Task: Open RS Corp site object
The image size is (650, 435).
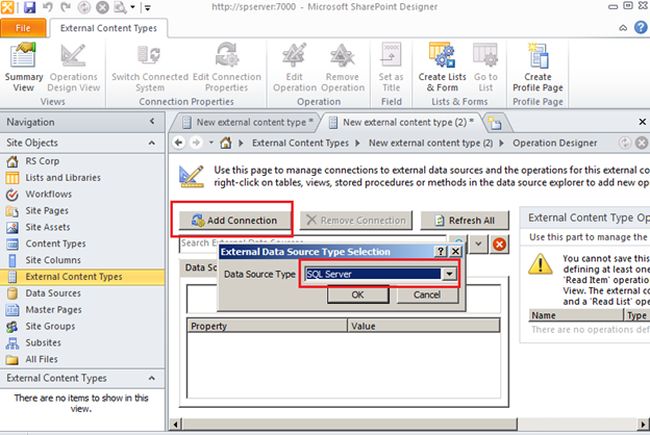Action: pyautogui.click(x=42, y=161)
